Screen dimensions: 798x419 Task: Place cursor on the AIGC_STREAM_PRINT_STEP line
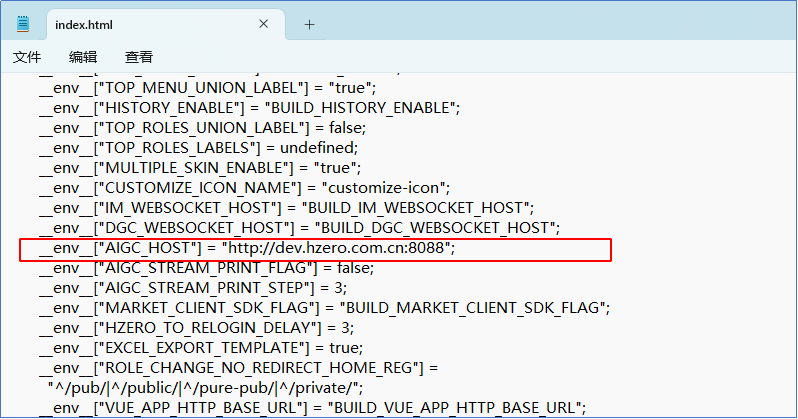pyautogui.click(x=200, y=288)
